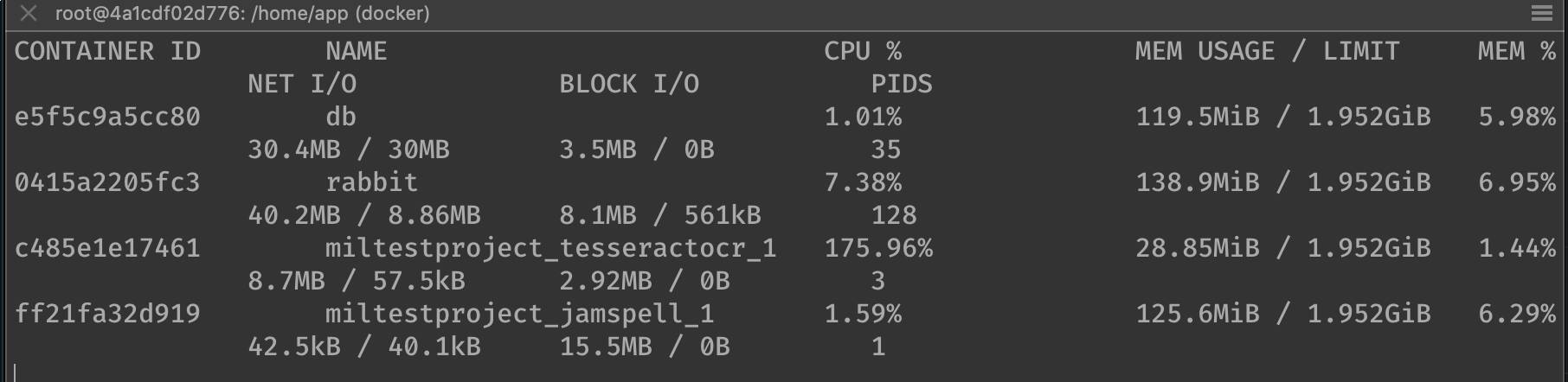Click the 175.96% CPU value

point(877,249)
